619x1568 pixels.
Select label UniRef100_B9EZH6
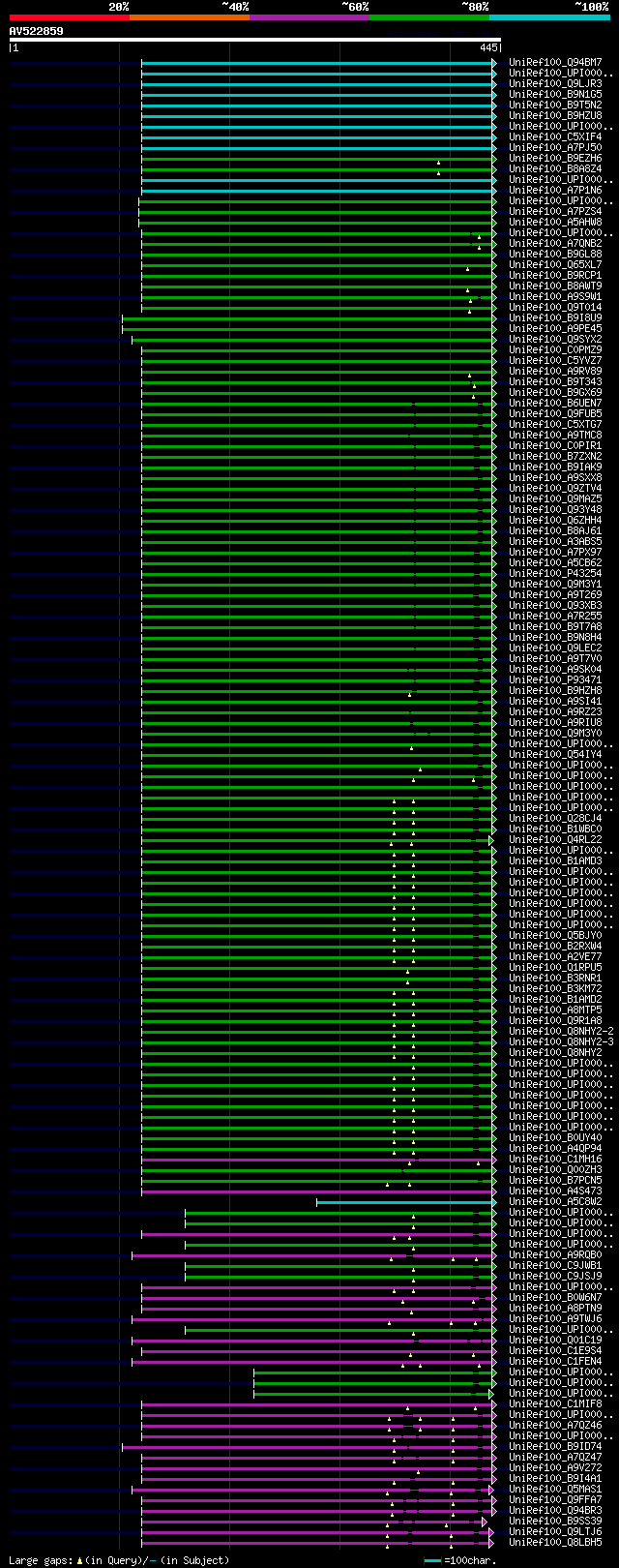click(555, 159)
